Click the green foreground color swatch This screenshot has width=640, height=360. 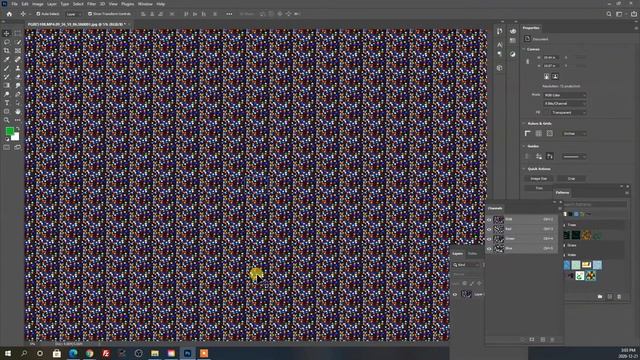pos(9,131)
